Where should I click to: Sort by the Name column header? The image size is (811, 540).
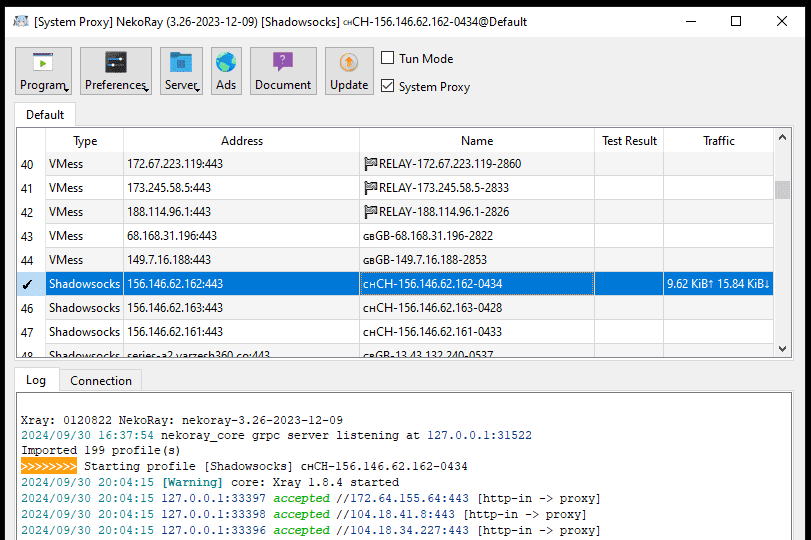click(x=477, y=141)
